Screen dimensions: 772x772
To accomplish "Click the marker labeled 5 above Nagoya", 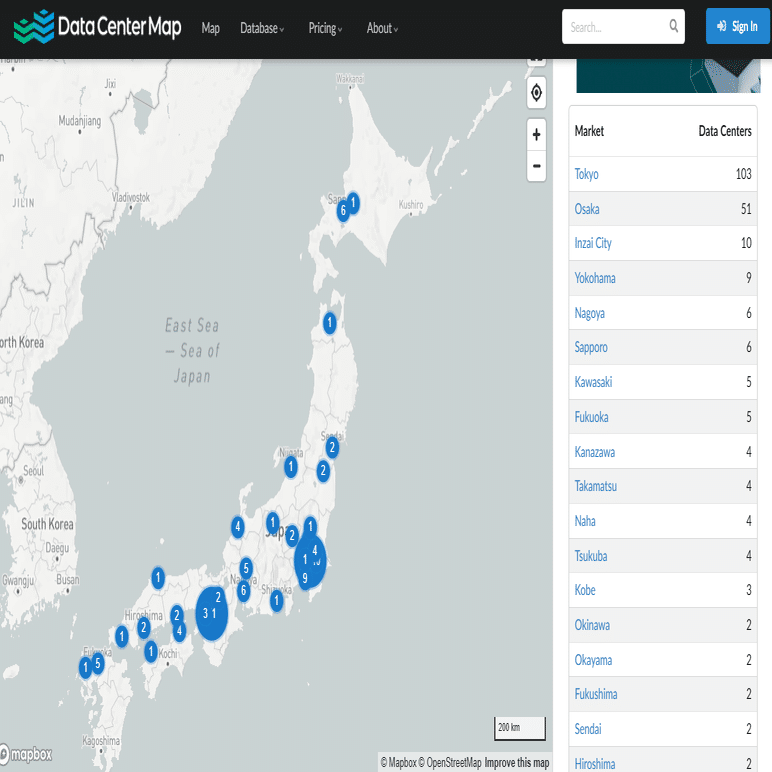I will pos(246,569).
